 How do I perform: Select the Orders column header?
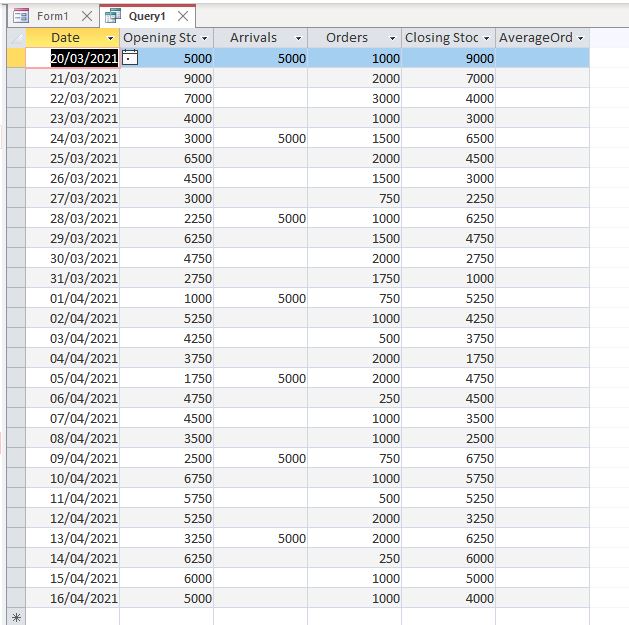(355, 38)
